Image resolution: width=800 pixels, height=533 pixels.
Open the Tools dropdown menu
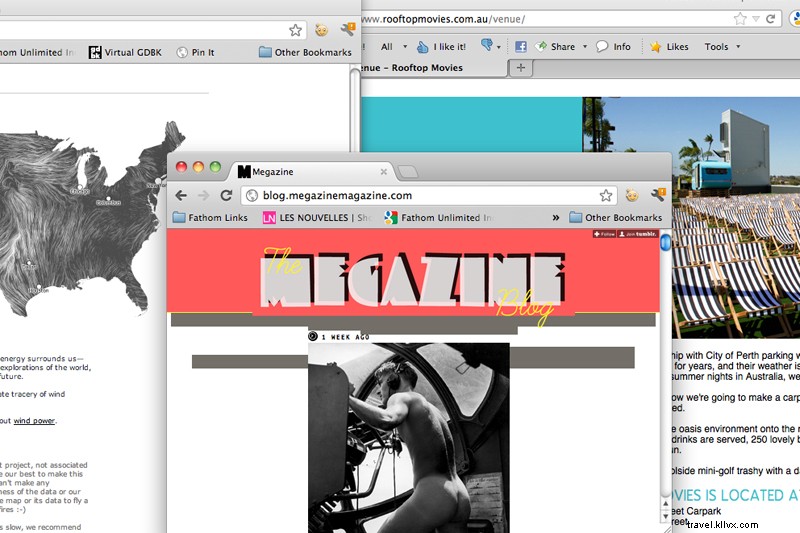click(722, 46)
